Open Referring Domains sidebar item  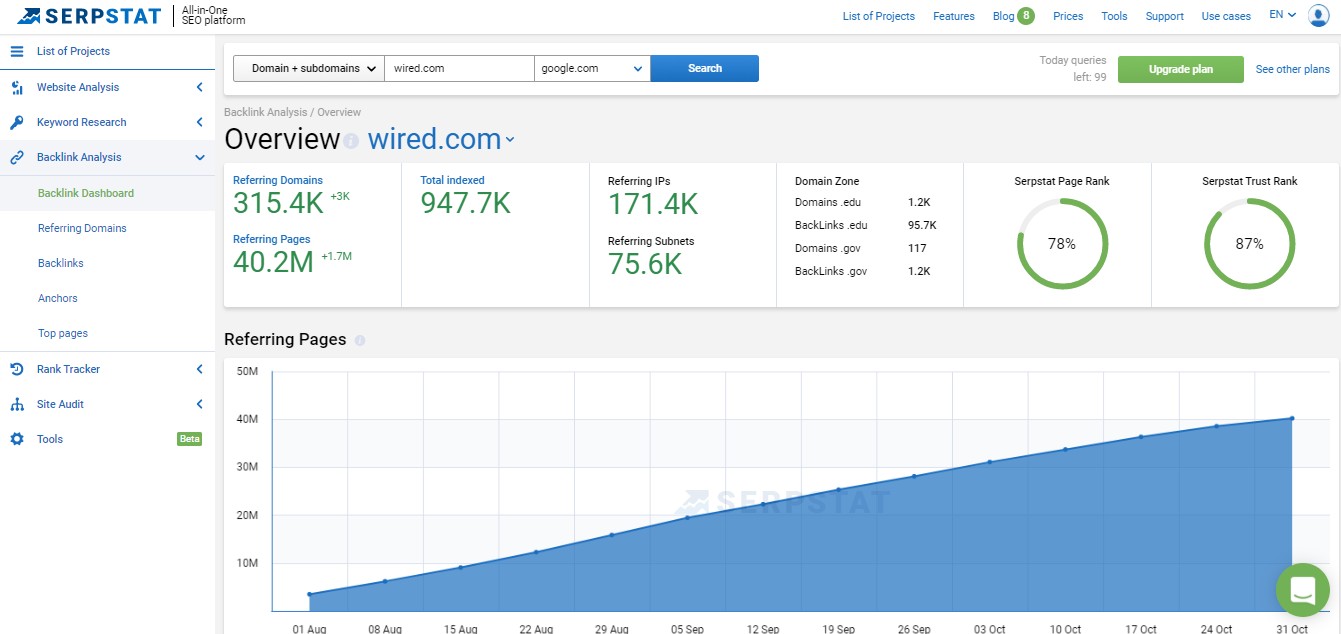tap(82, 228)
